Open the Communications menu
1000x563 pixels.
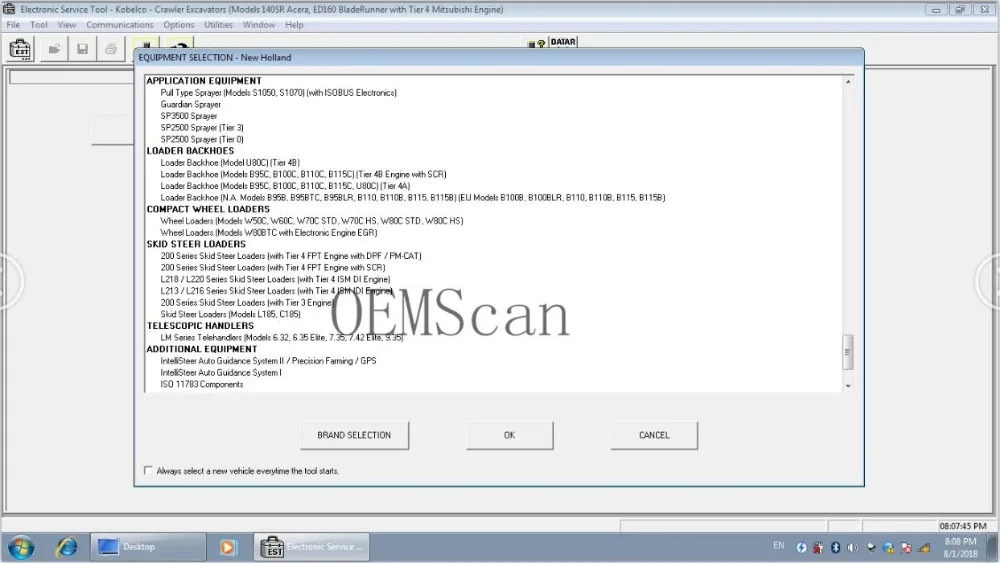[120, 25]
